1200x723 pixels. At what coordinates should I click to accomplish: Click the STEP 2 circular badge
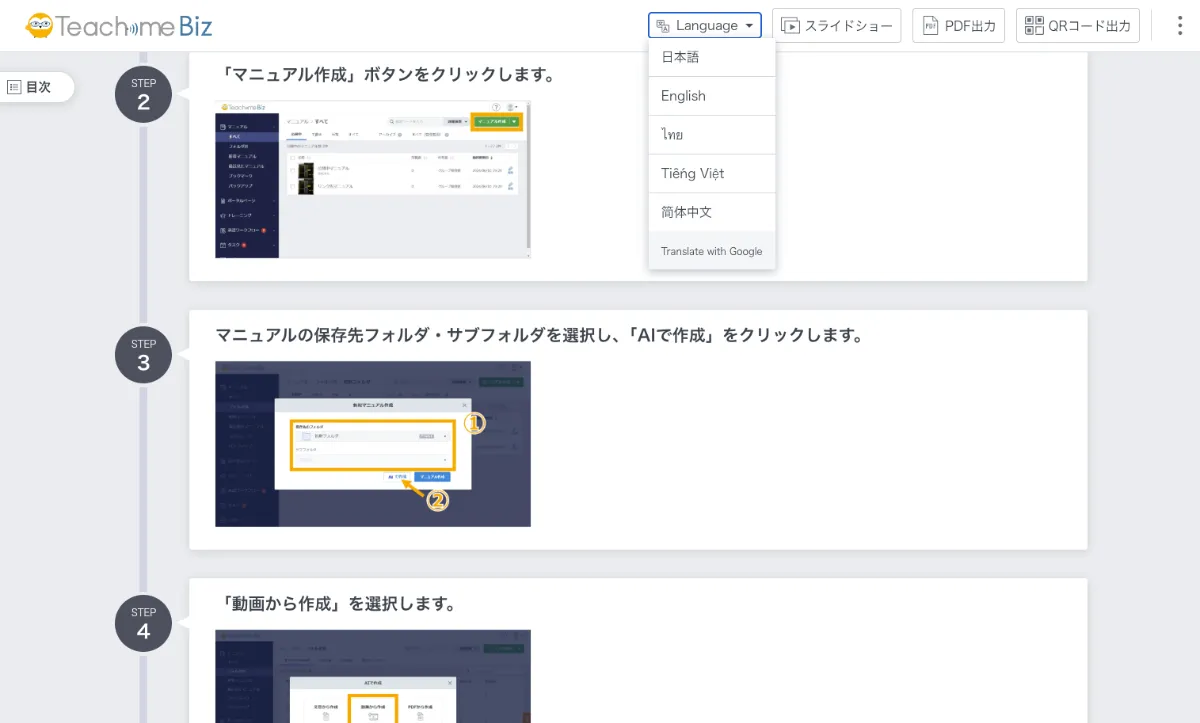(143, 93)
